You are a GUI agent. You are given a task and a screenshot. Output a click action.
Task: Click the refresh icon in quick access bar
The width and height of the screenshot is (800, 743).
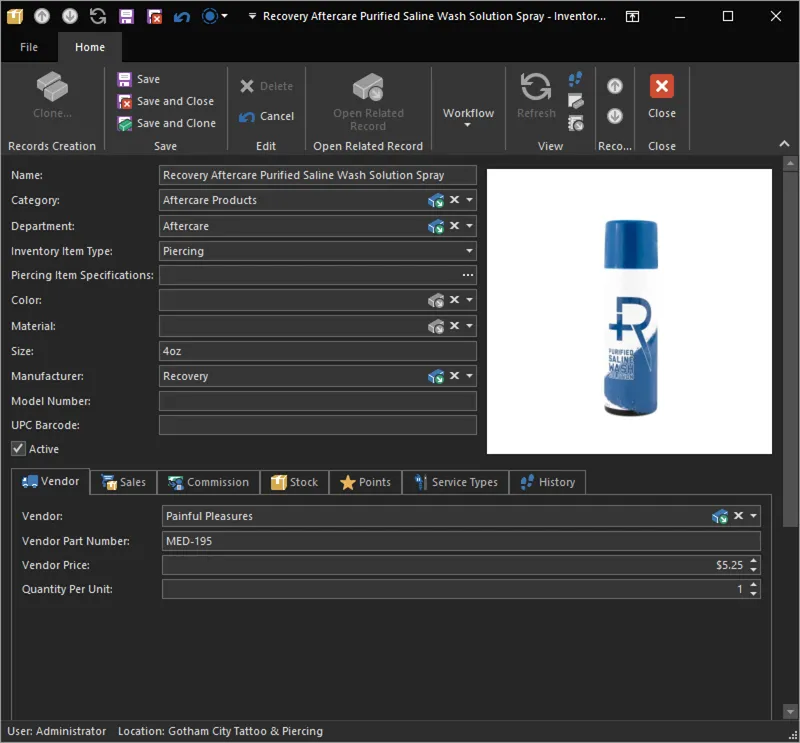[x=97, y=16]
